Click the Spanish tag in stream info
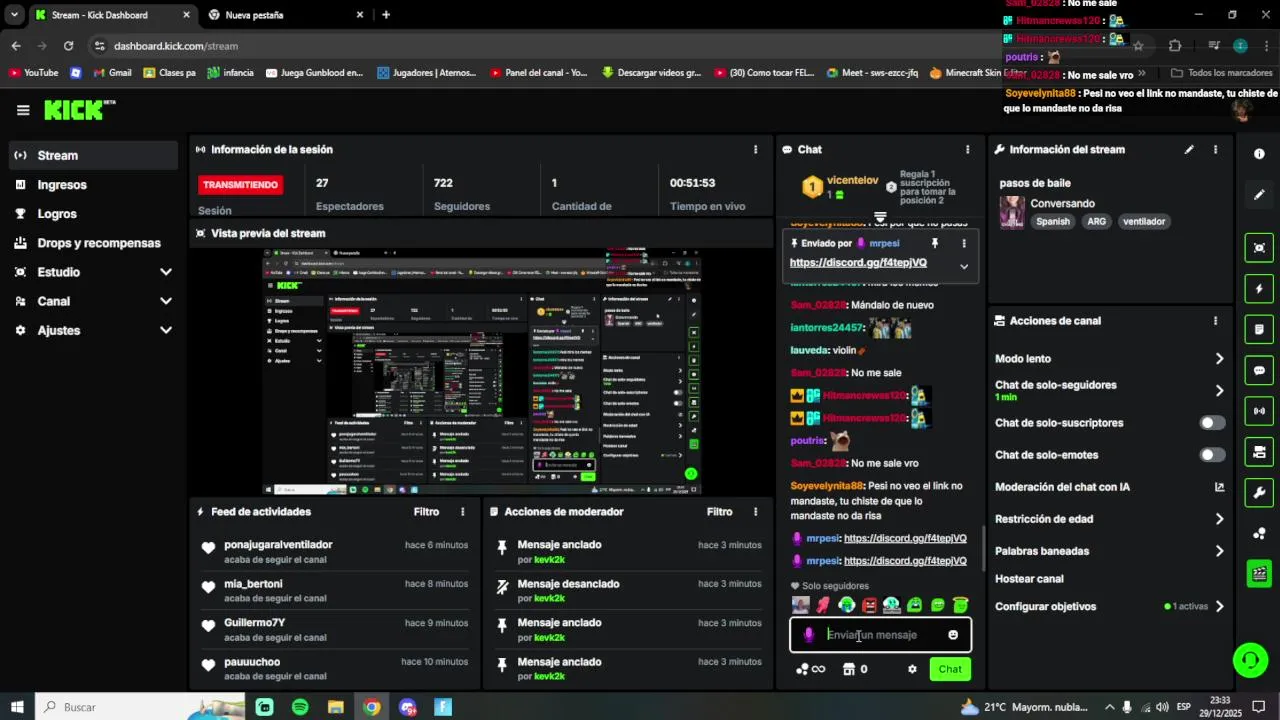1280x720 pixels. (x=1053, y=222)
